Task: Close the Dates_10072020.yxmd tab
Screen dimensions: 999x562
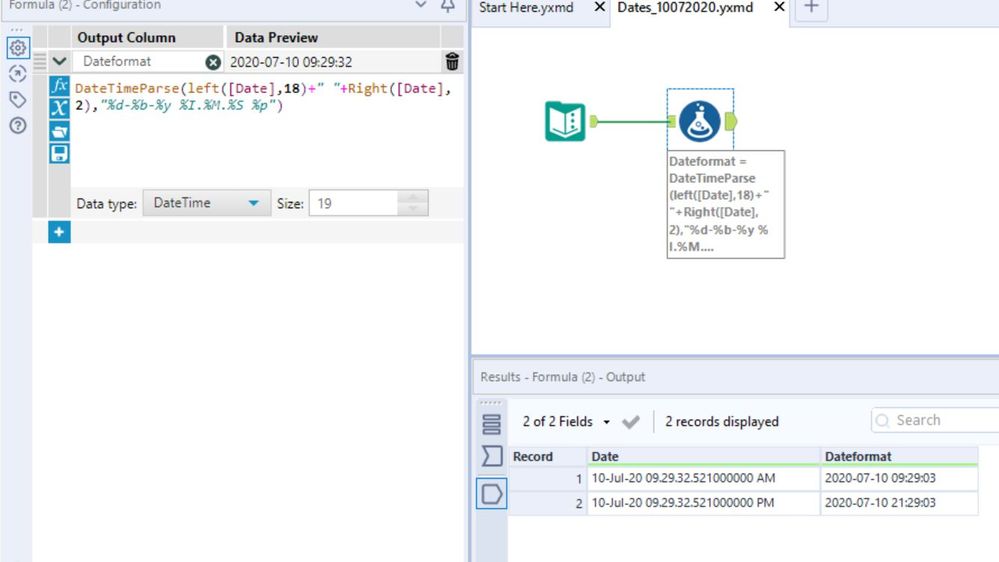Action: click(x=779, y=7)
